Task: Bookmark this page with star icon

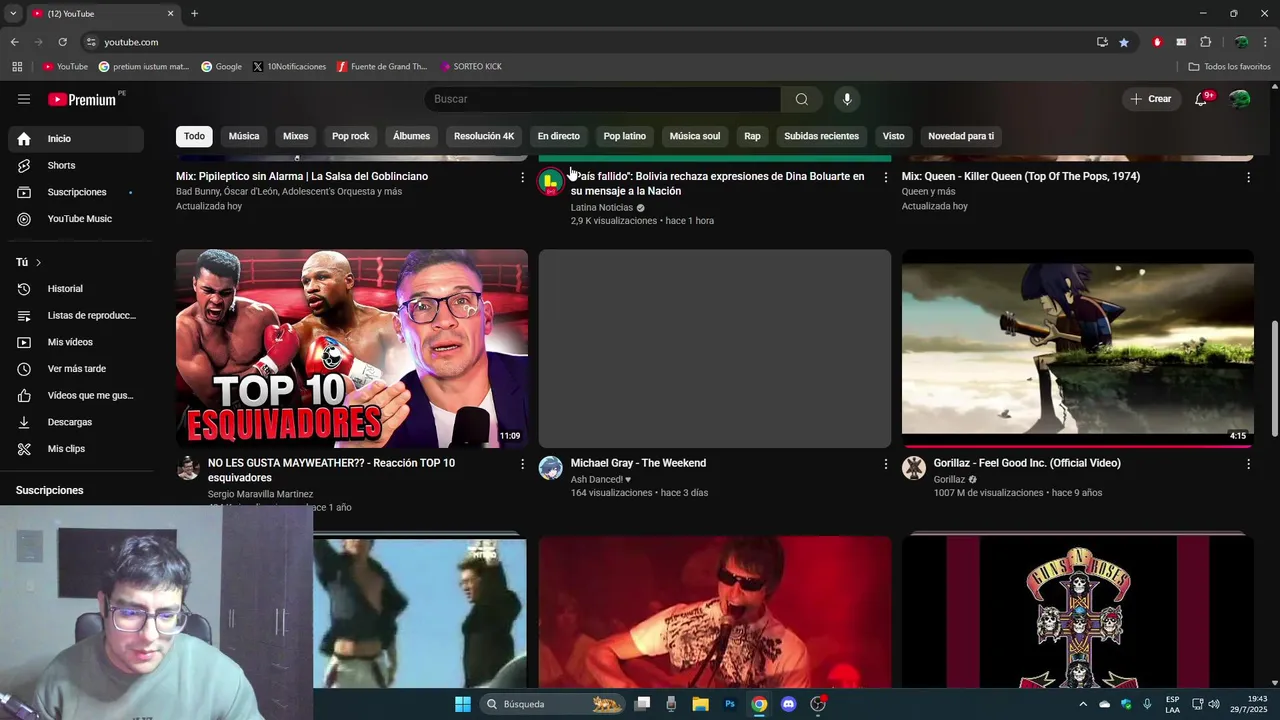Action: pos(1124,42)
